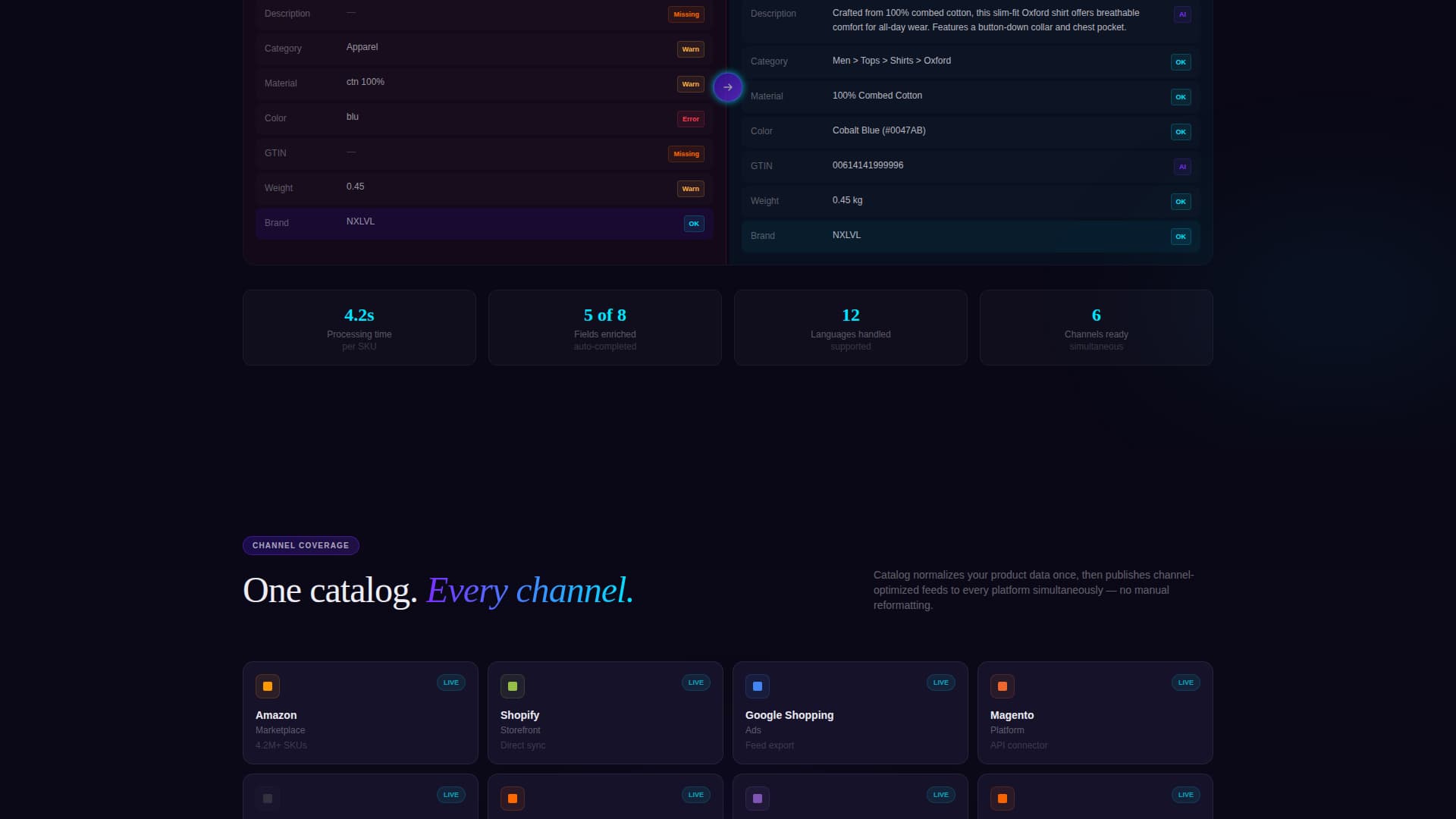Viewport: 1456px width, 819px height.
Task: Click the Google Shopping channel icon
Action: (x=758, y=686)
